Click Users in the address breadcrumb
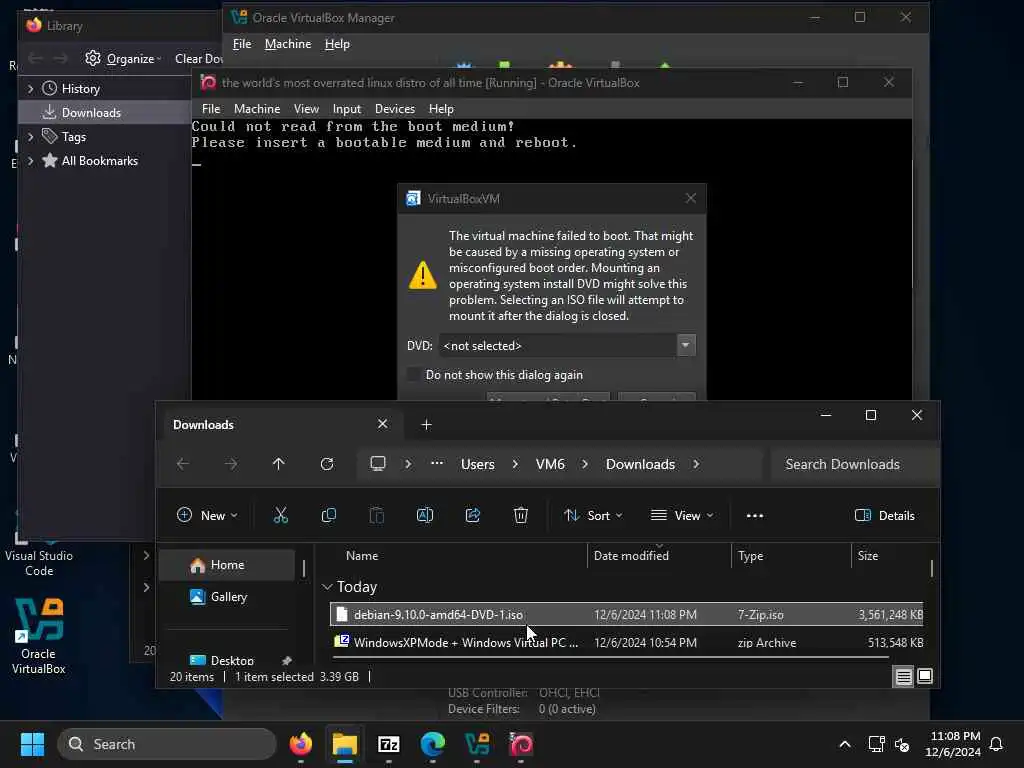Viewport: 1024px width, 768px height. tap(477, 464)
